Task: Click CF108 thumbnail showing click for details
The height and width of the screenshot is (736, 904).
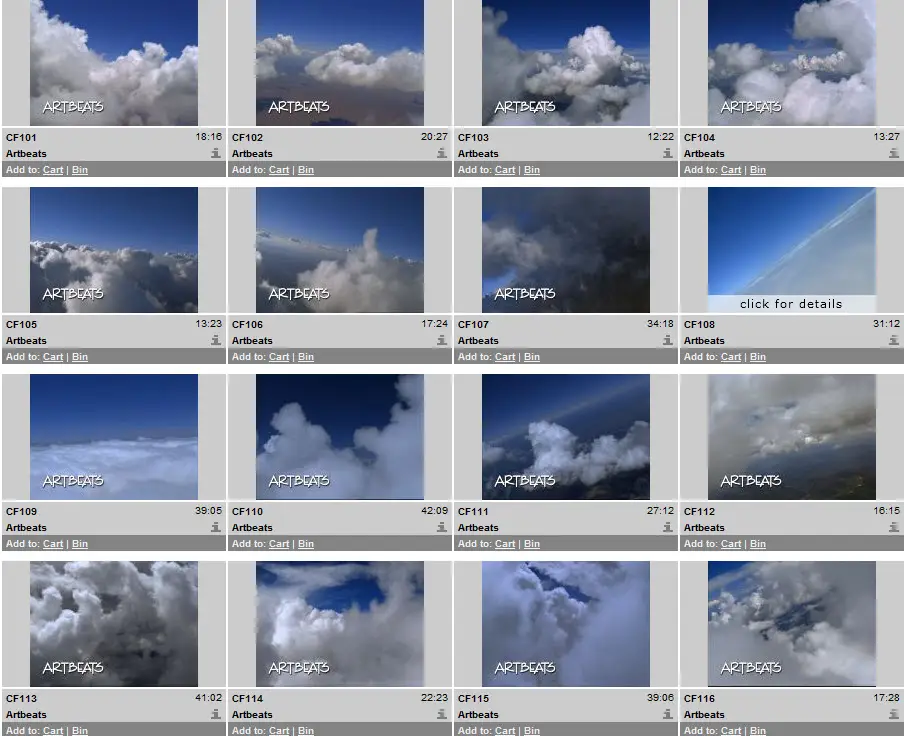Action: (792, 250)
